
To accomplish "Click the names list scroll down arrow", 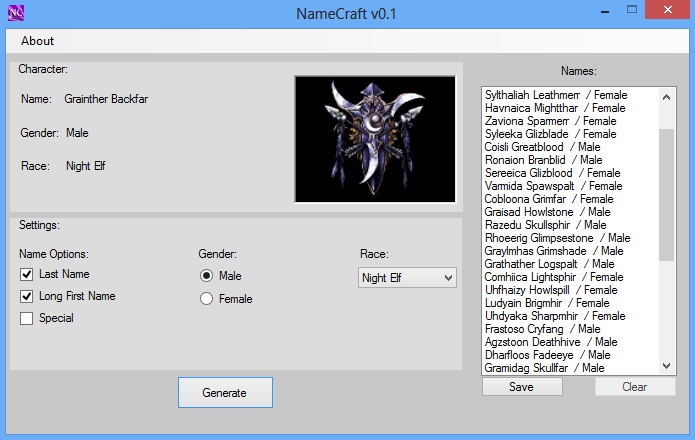I will point(666,366).
